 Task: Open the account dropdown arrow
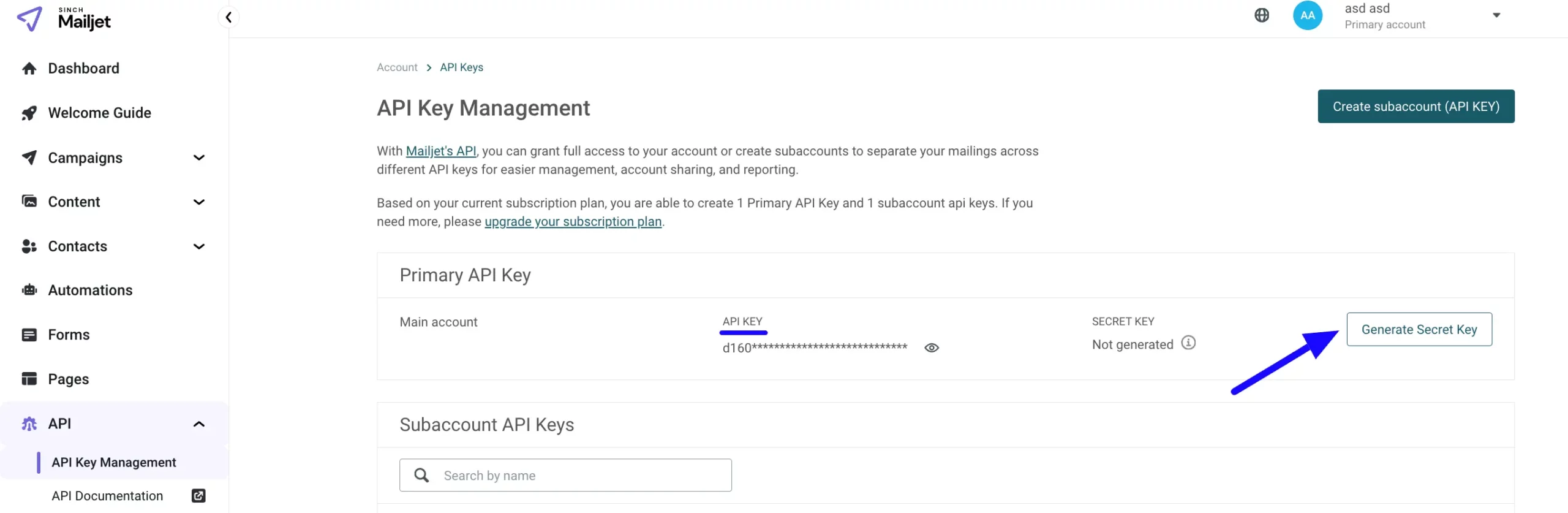point(1496,15)
